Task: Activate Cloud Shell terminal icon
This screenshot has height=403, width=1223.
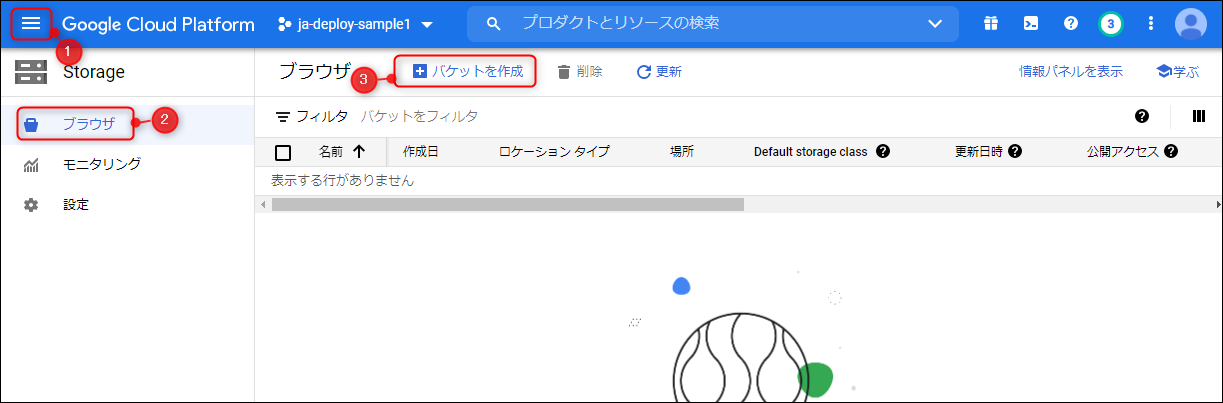Action: [x=1030, y=23]
